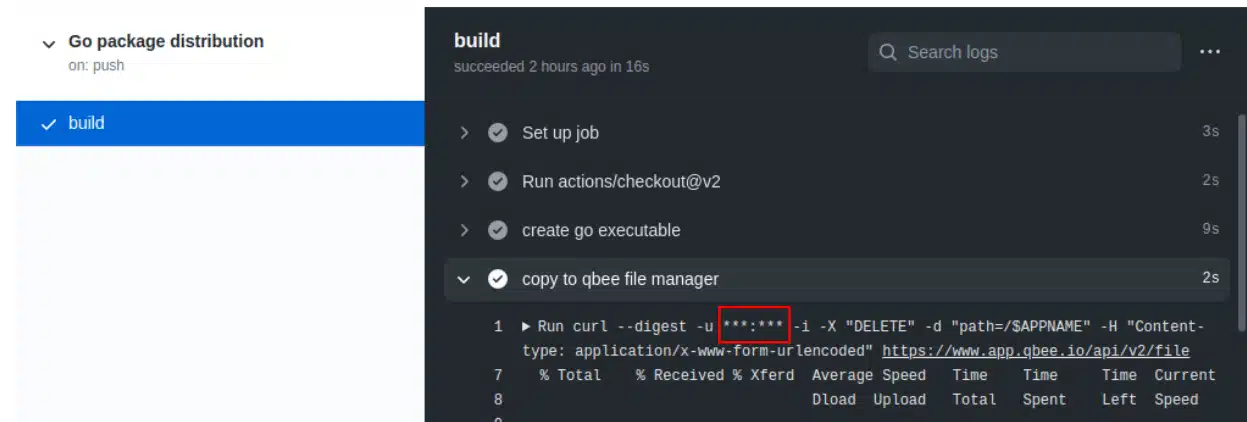Click the Go package distribution title

[166, 41]
